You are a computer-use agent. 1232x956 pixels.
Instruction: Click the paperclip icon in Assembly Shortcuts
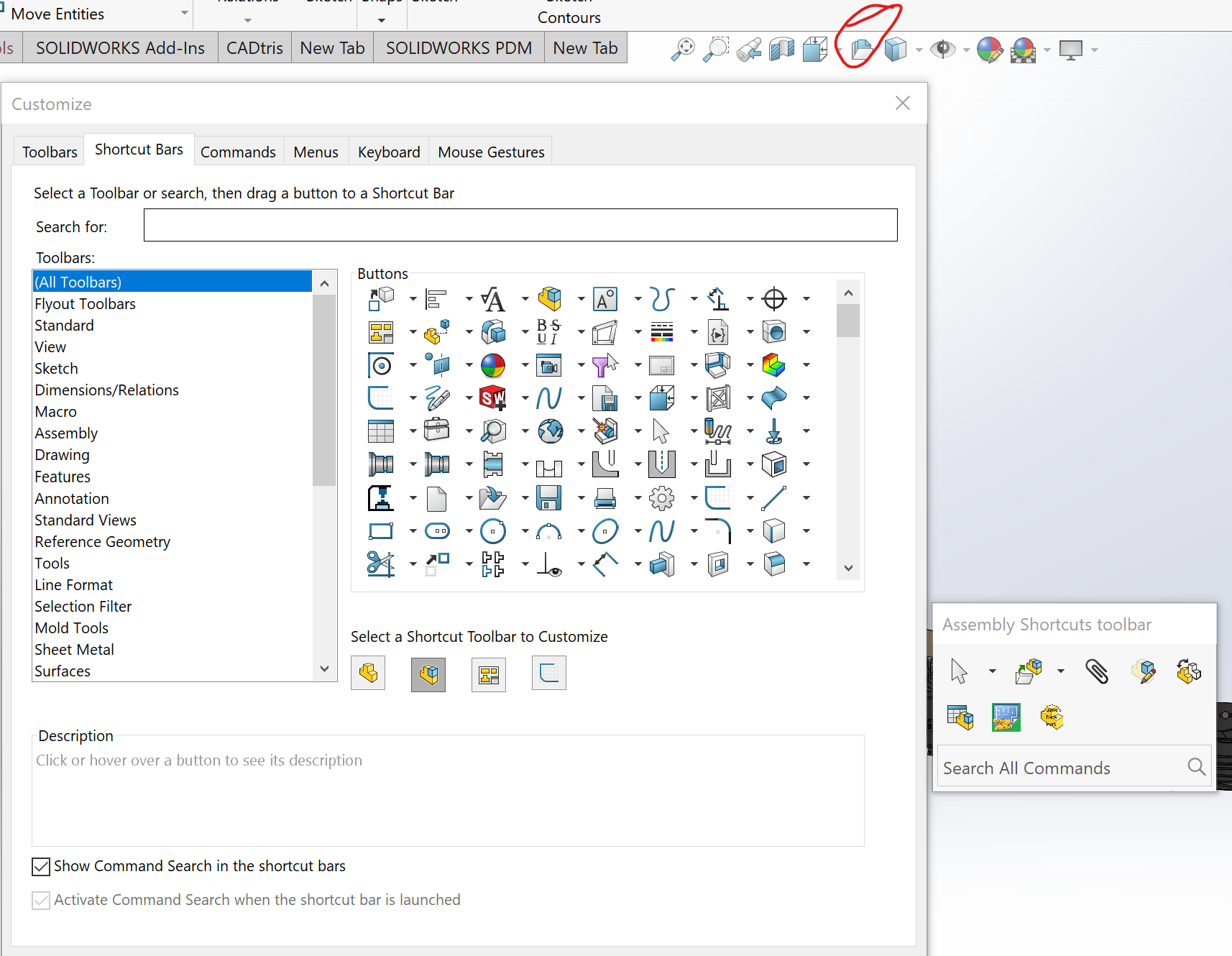point(1097,671)
